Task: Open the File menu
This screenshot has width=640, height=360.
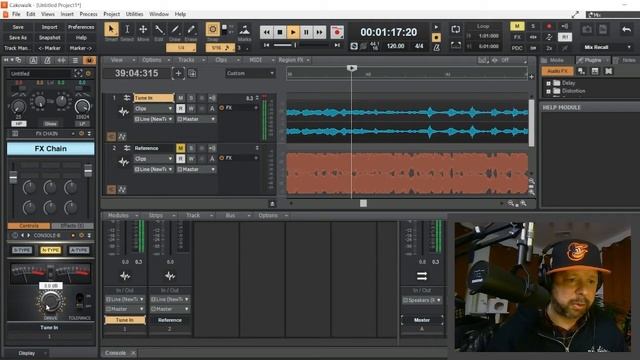Action: pos(16,14)
